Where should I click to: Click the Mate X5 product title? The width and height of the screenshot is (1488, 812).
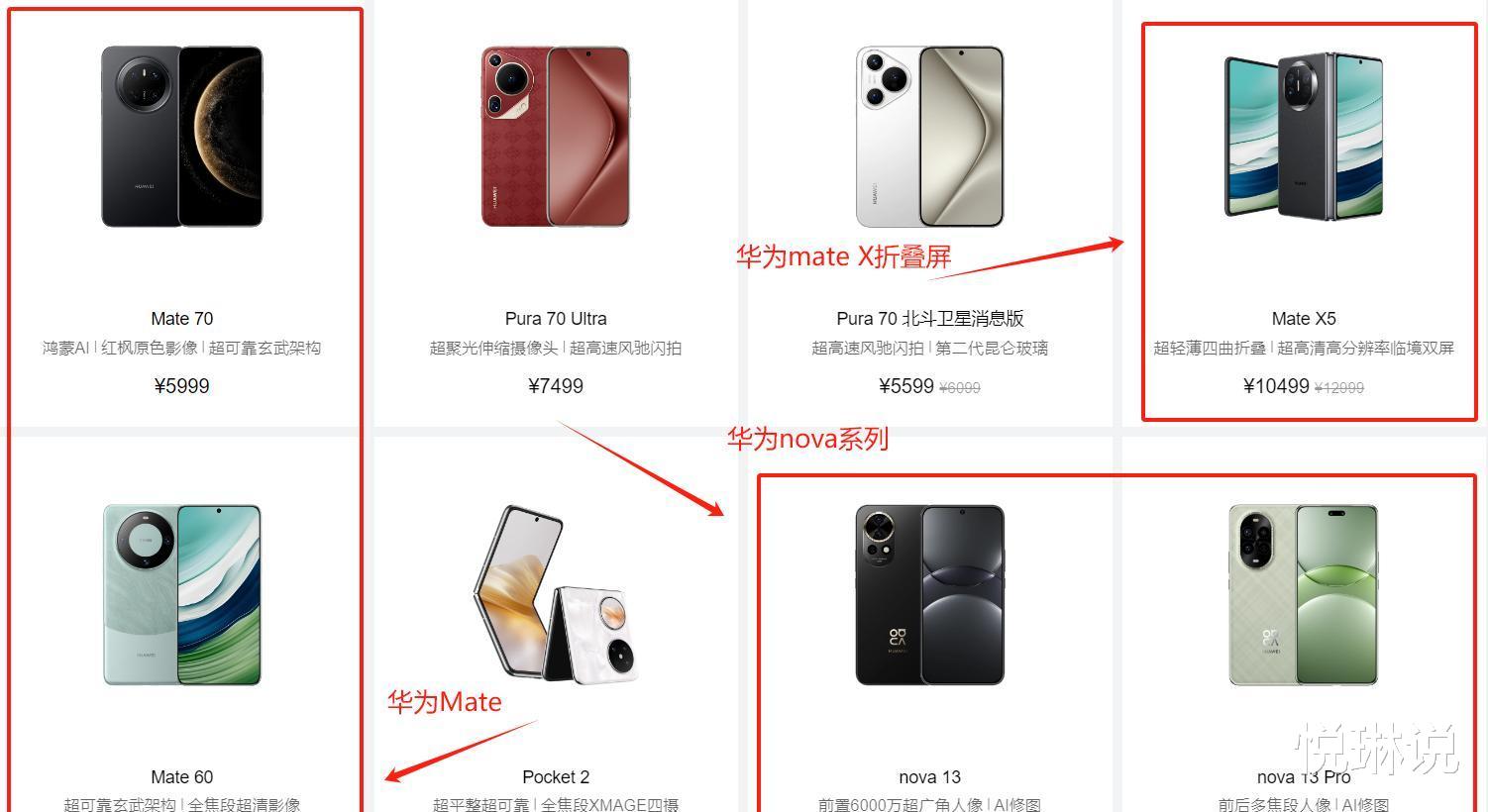[1304, 319]
